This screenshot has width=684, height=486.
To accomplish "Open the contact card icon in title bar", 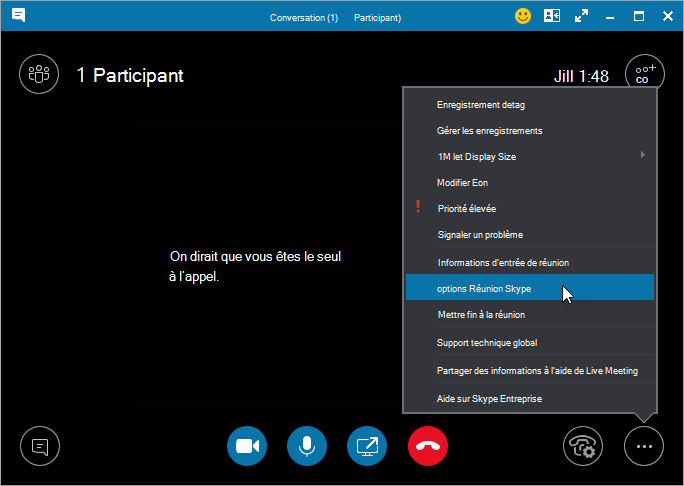I will click(x=552, y=17).
